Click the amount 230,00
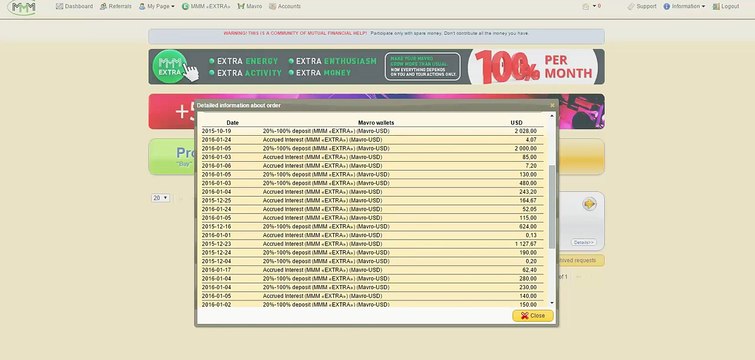 (x=528, y=287)
